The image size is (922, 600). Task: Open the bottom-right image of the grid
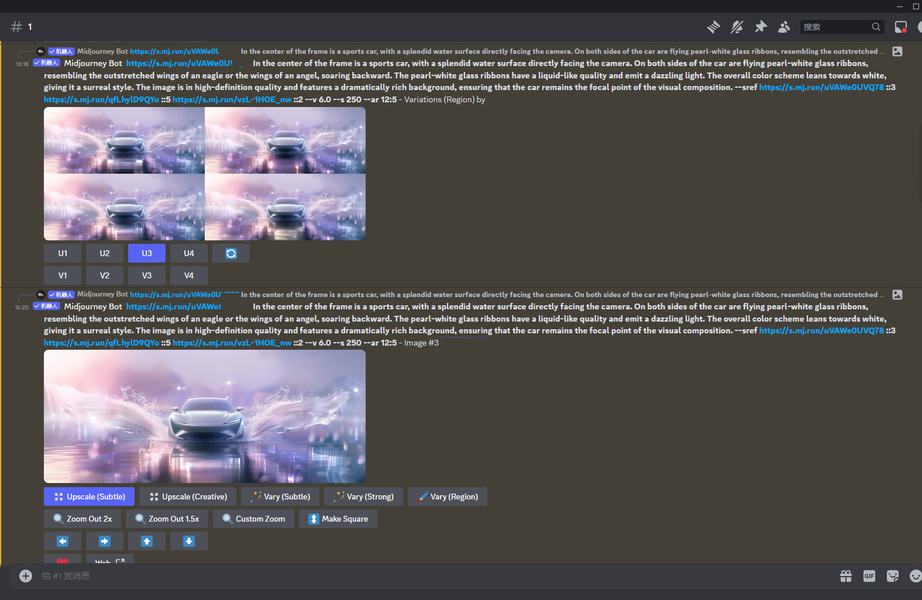285,207
